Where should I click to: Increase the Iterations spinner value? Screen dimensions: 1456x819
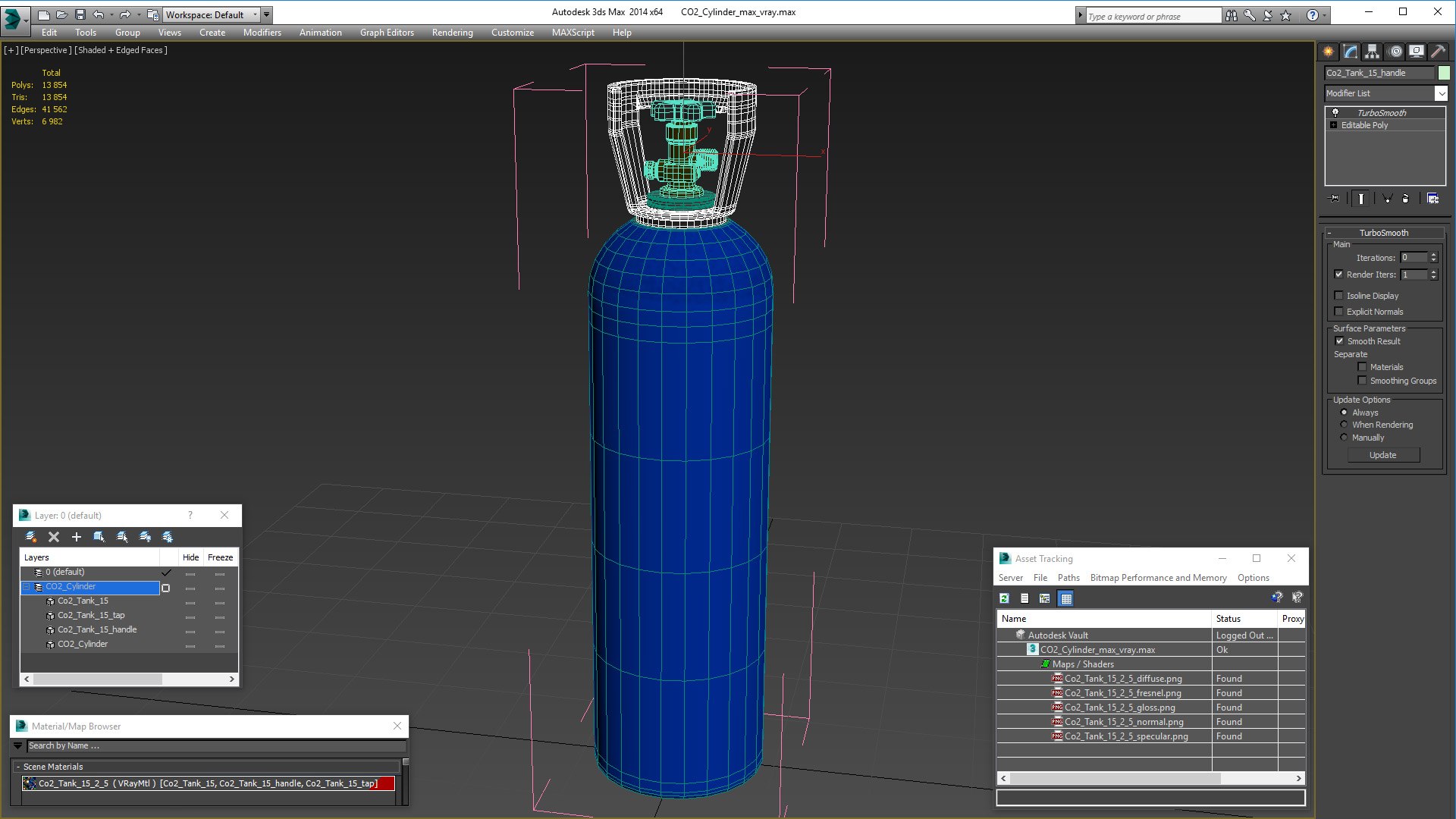pyautogui.click(x=1434, y=255)
